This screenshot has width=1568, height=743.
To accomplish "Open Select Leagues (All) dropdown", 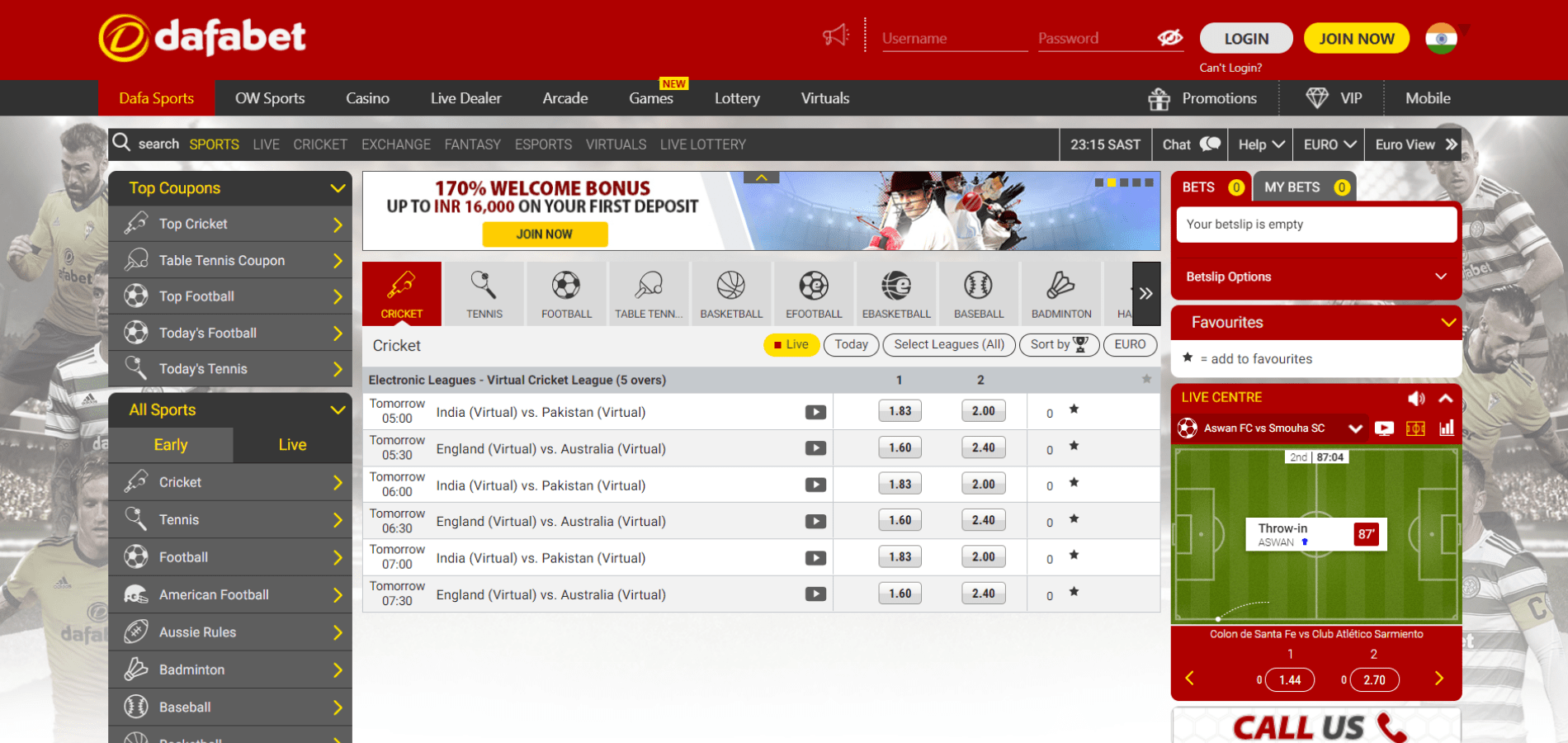I will [x=949, y=344].
